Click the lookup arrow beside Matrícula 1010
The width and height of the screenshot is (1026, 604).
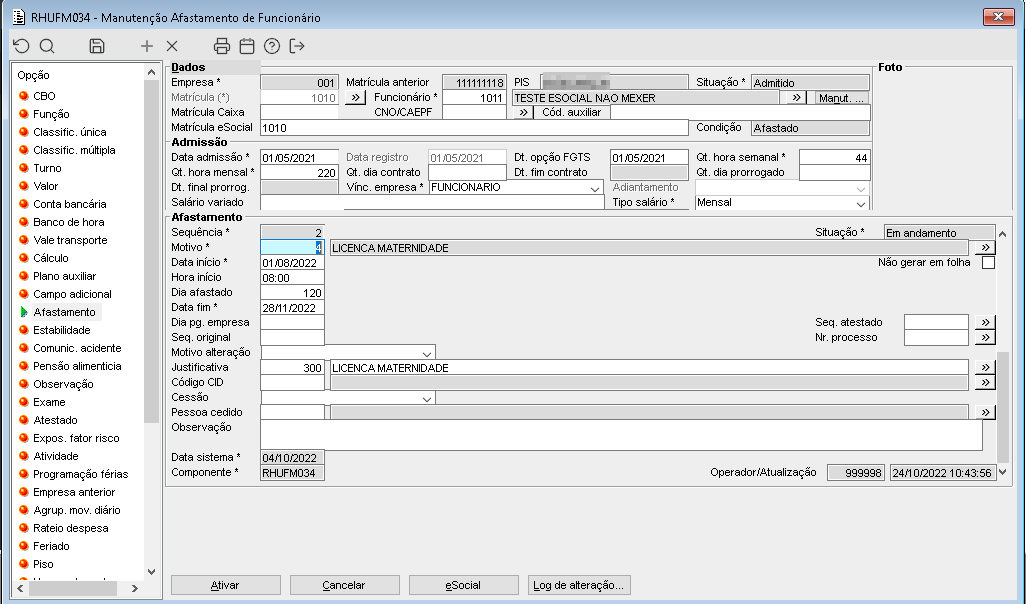355,98
